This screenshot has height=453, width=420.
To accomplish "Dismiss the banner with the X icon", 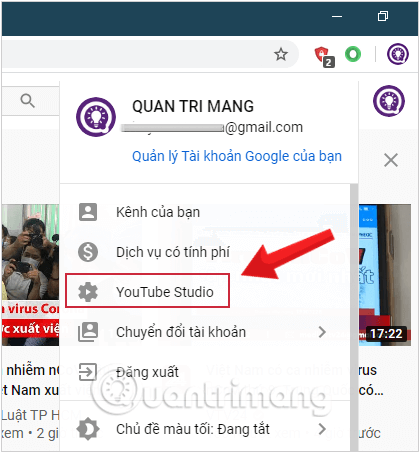I will click(x=391, y=160).
